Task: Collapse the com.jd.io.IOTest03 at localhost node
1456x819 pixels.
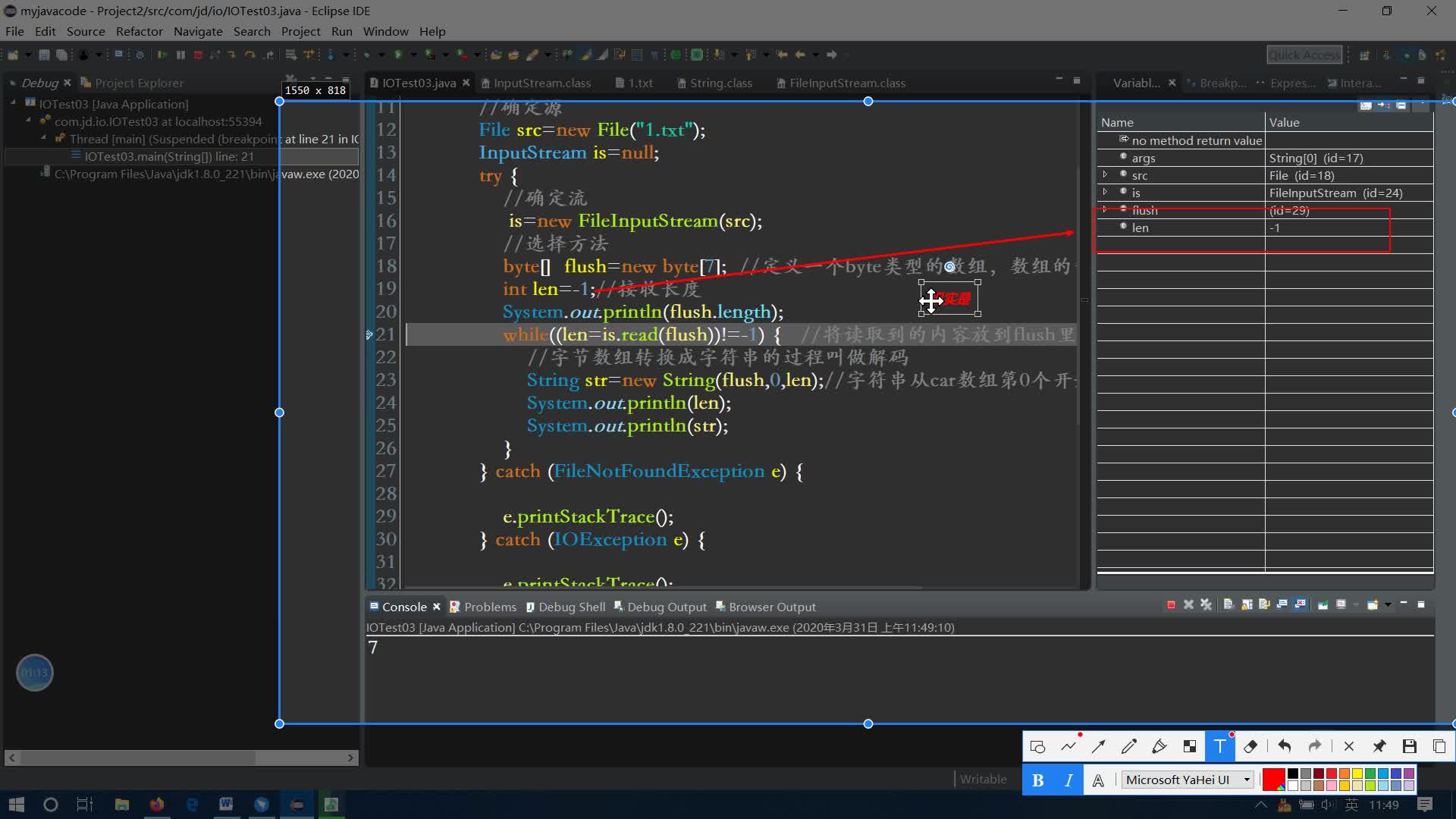Action: pyautogui.click(x=29, y=120)
